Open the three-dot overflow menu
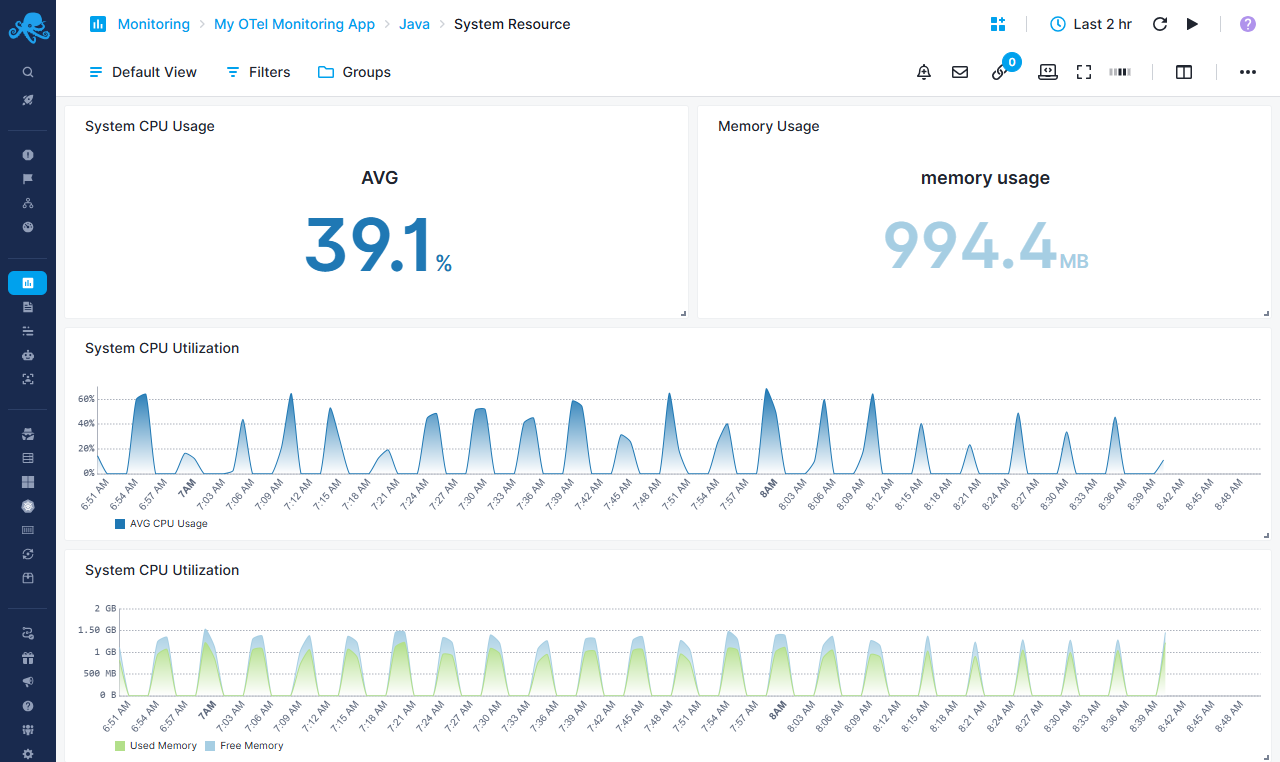 click(1247, 71)
